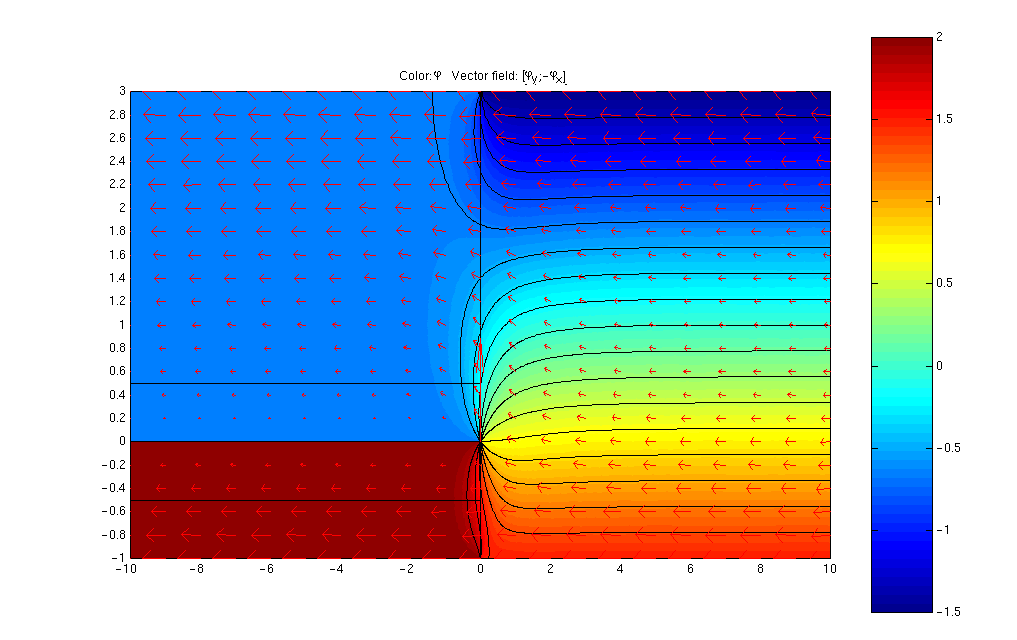The height and width of the screenshot is (640, 1017).
Task: Click the colorbar tick label 0.5
Action: pyautogui.click(x=944, y=283)
